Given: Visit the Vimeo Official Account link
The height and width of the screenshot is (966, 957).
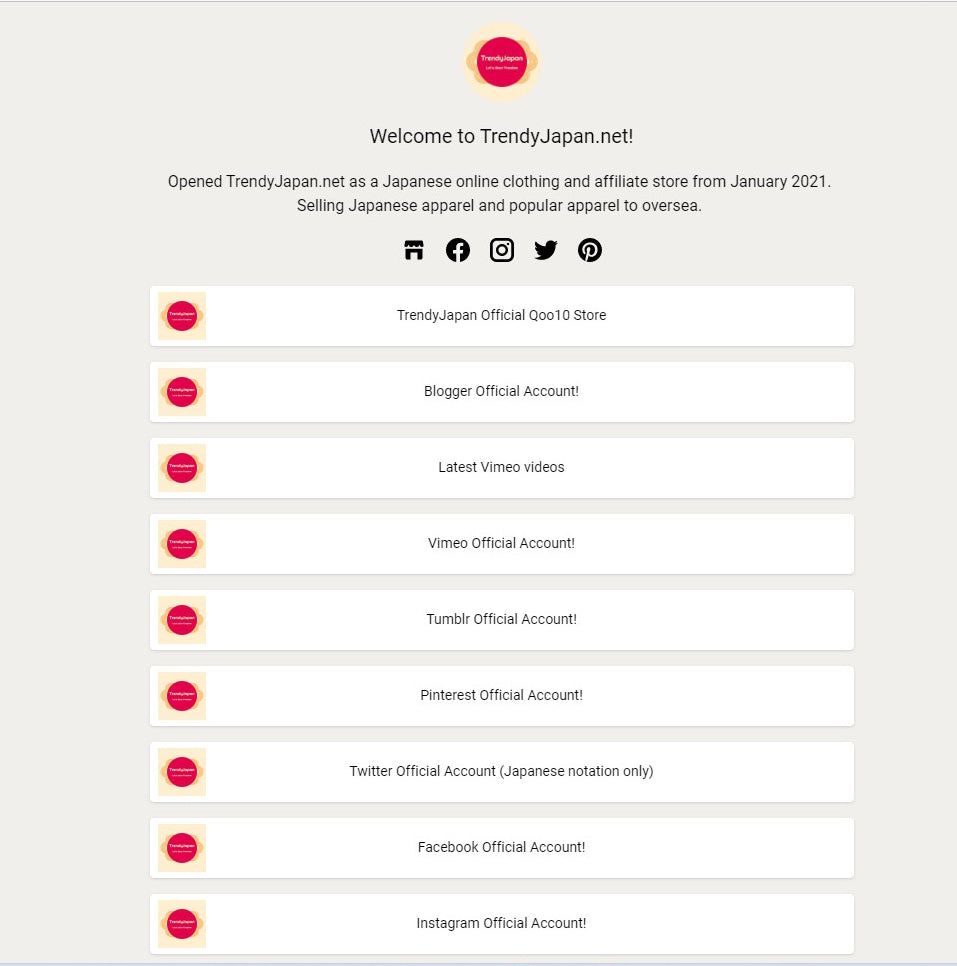Looking at the screenshot, I should [x=501, y=544].
